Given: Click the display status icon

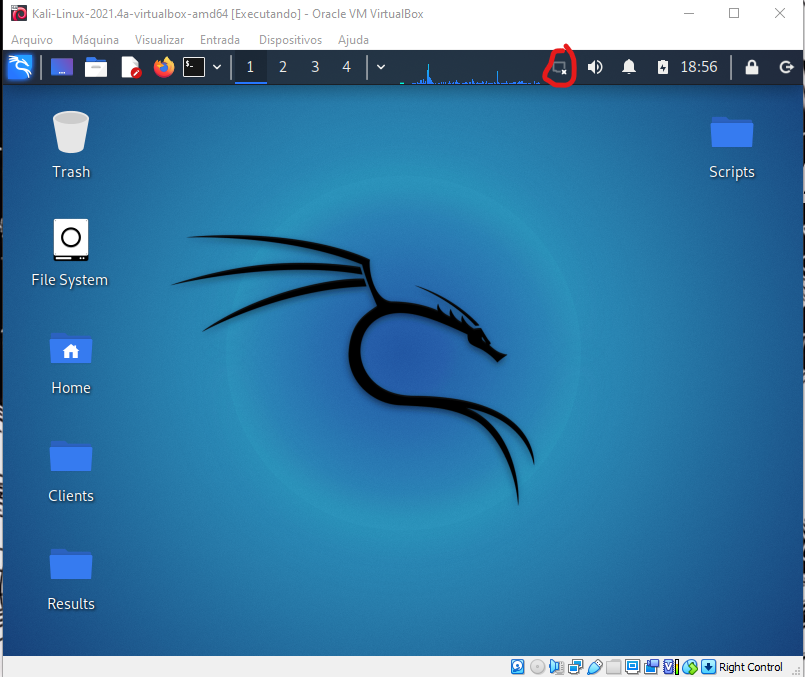Looking at the screenshot, I should 632,667.
